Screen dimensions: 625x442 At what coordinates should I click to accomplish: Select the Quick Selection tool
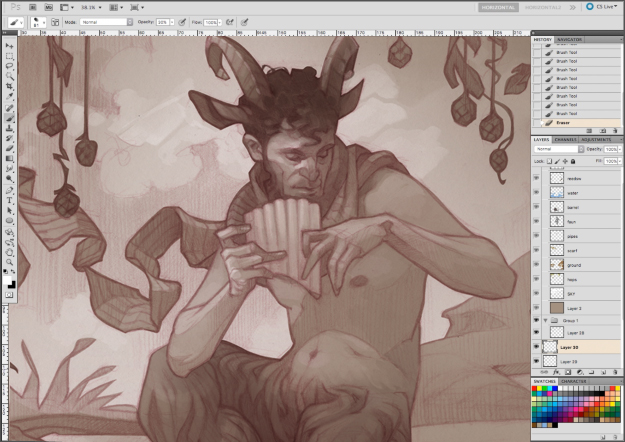tap(9, 76)
